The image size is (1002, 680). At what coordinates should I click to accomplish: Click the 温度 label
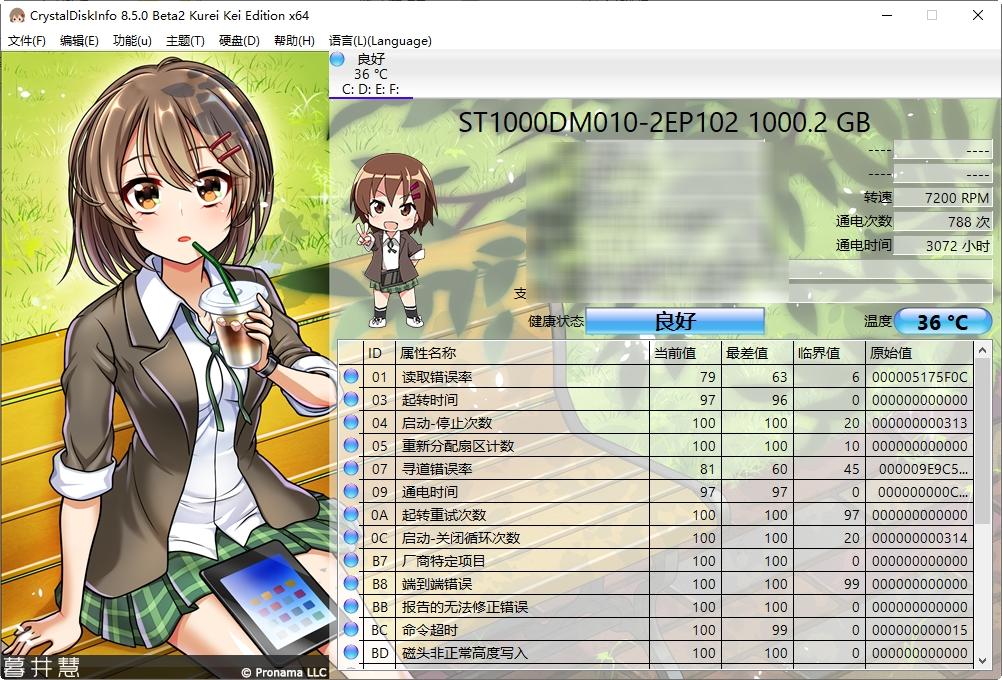tap(877, 321)
